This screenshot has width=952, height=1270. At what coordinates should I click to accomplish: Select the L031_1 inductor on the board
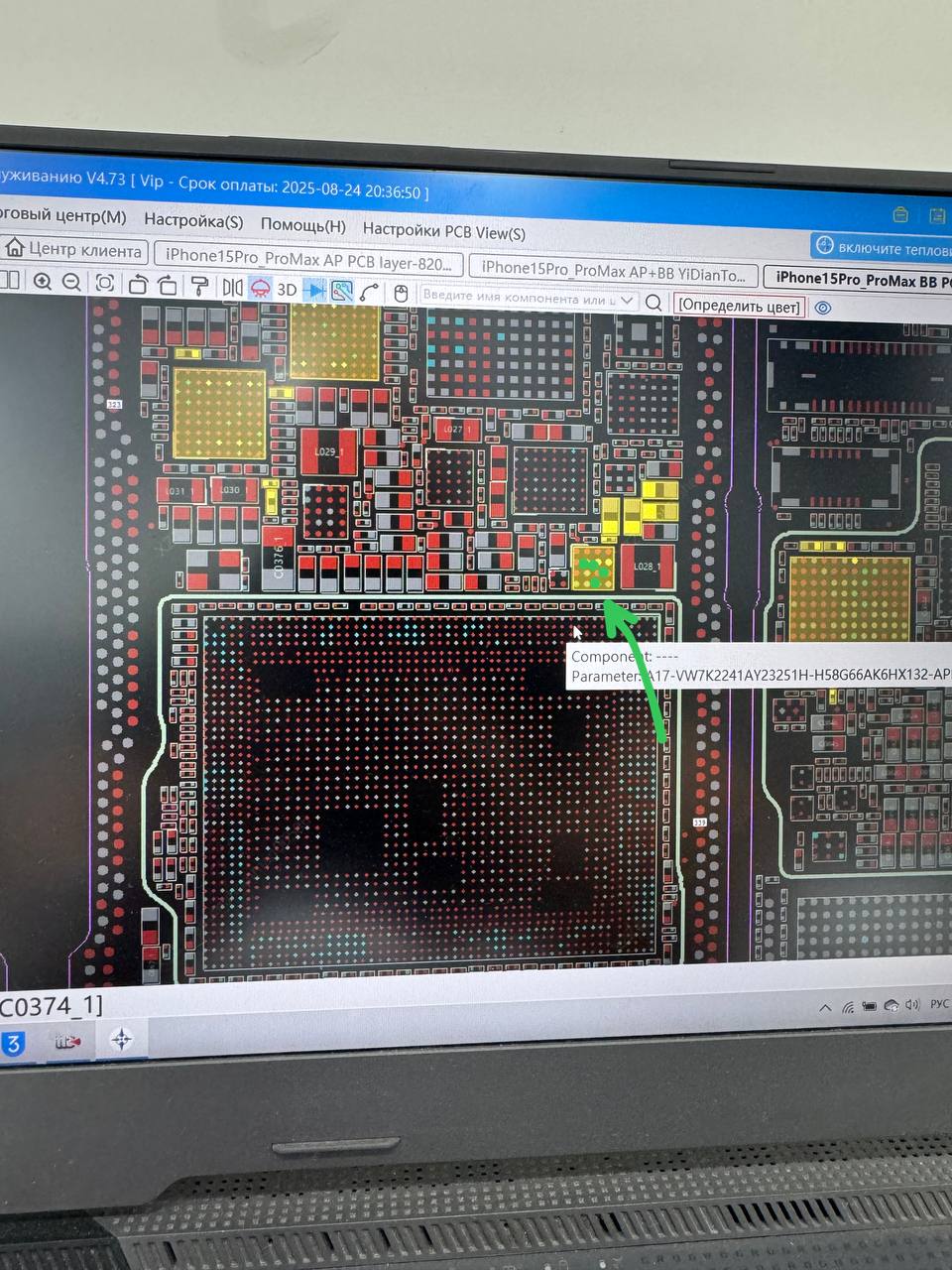(x=181, y=491)
